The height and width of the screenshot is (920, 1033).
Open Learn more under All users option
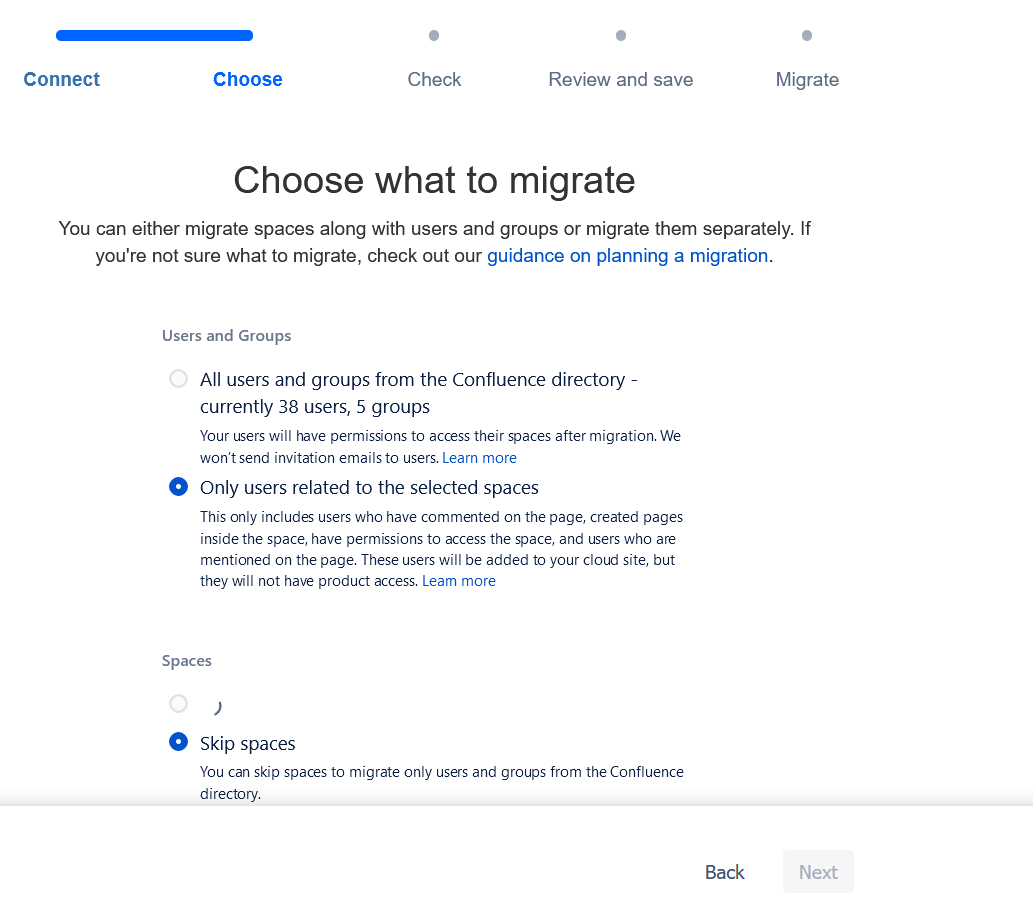pos(479,457)
